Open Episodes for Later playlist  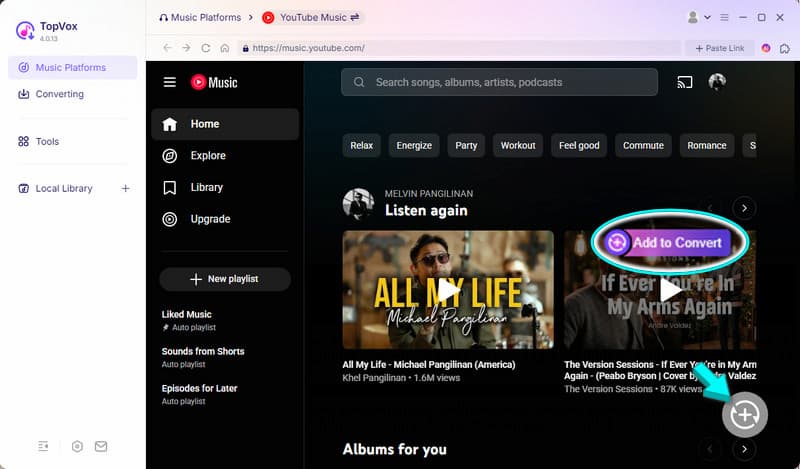pos(199,388)
